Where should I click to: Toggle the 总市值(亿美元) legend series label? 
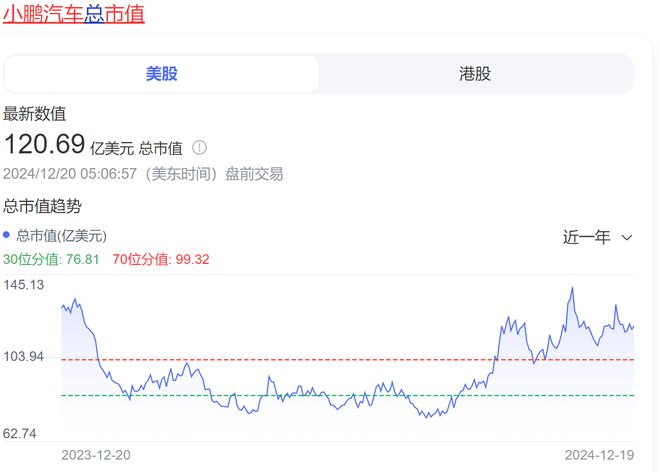pos(61,236)
